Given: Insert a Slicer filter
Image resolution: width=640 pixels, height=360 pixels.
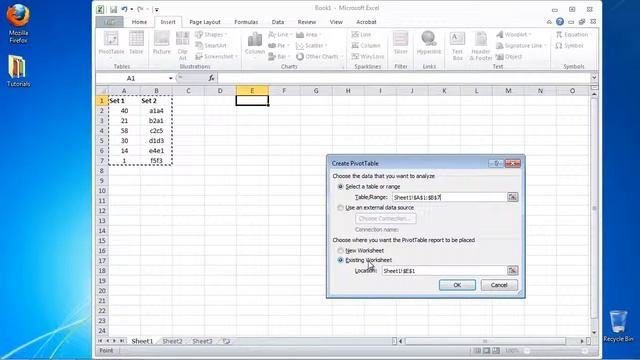Looking at the screenshot, I should [400, 43].
